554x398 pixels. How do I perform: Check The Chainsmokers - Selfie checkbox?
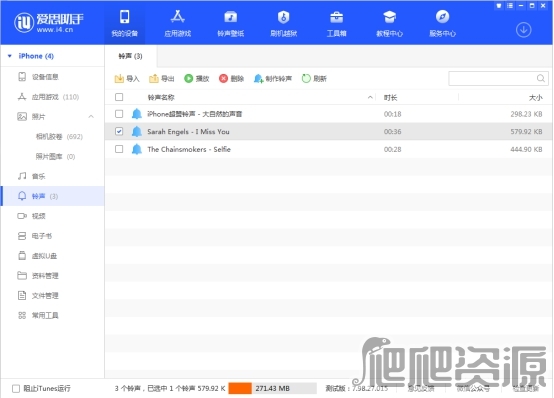119,149
